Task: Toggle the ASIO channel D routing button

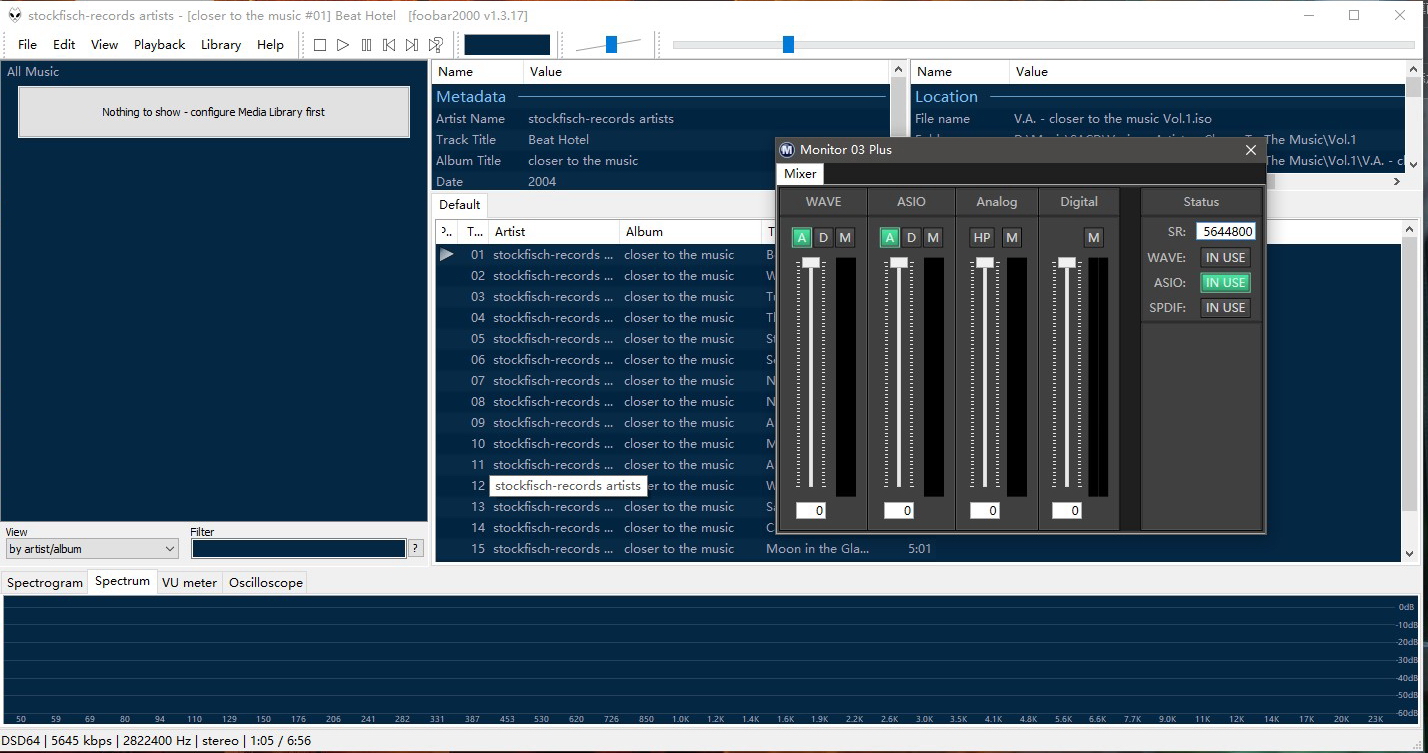Action: point(911,237)
